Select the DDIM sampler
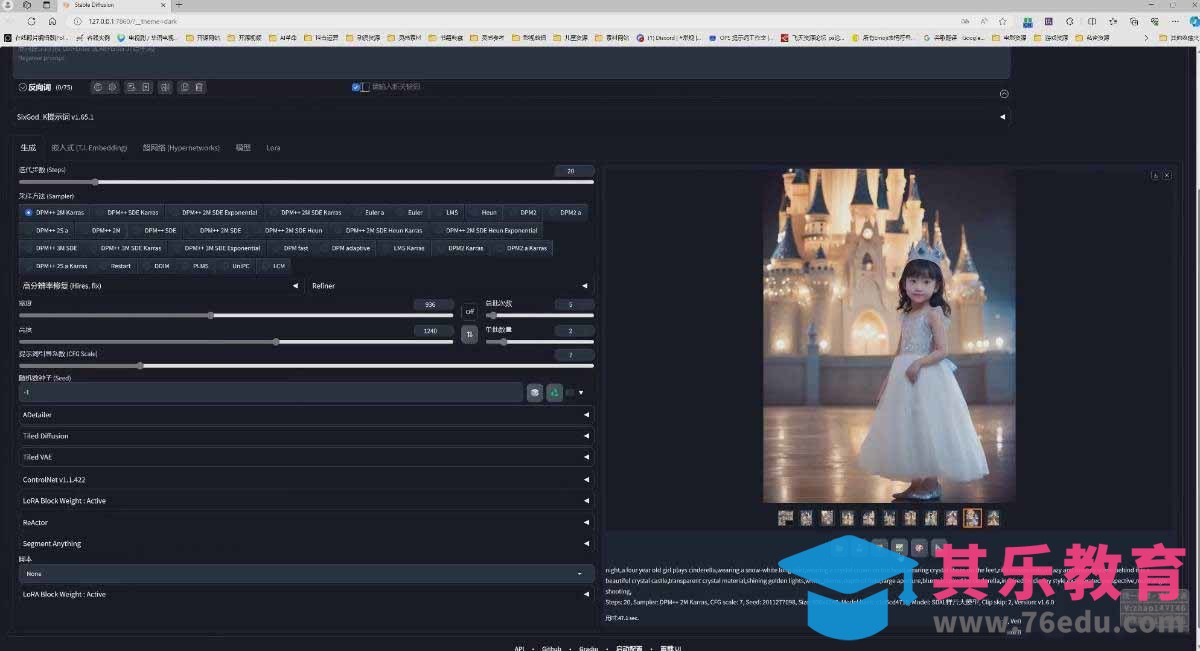Image resolution: width=1200 pixels, height=651 pixels. pyautogui.click(x=156, y=266)
